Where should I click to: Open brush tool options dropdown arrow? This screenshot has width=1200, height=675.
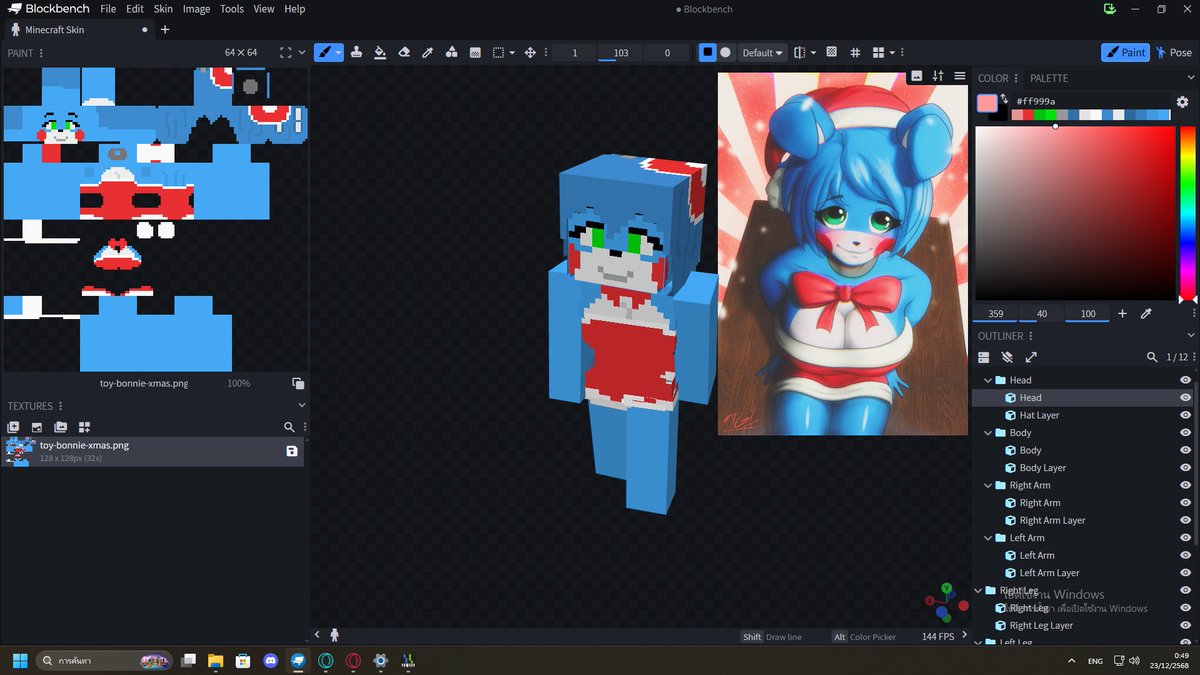339,52
